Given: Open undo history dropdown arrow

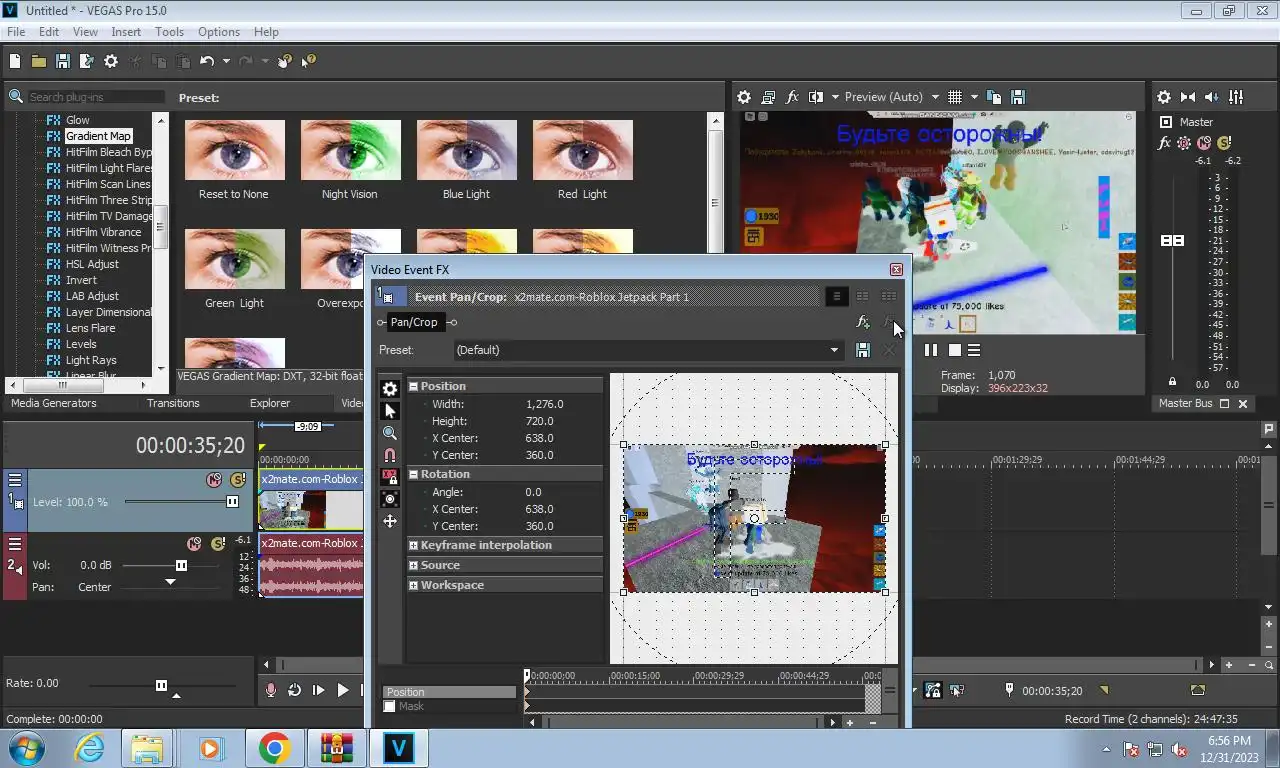Looking at the screenshot, I should 226,61.
